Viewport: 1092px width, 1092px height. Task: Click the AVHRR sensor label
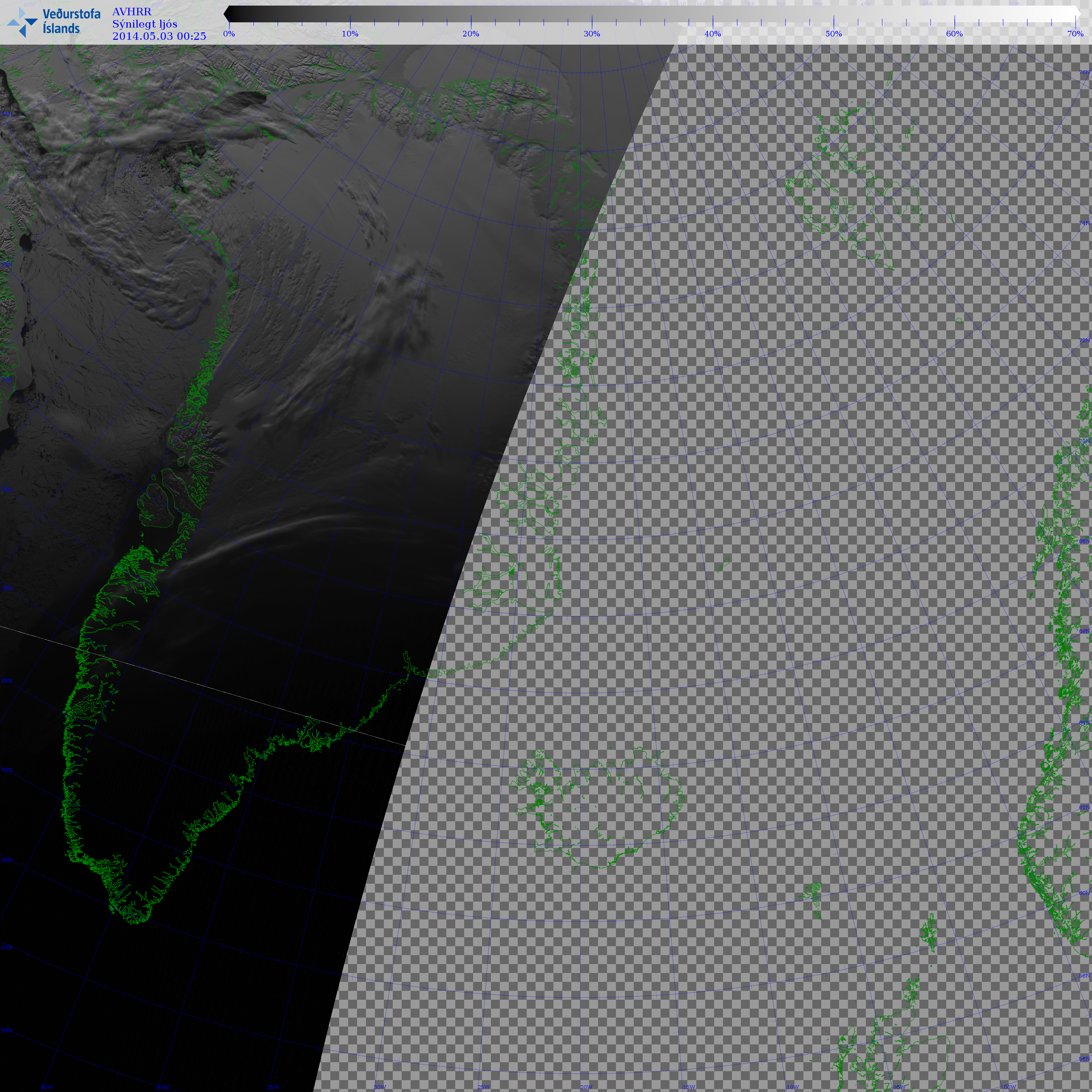132,12
